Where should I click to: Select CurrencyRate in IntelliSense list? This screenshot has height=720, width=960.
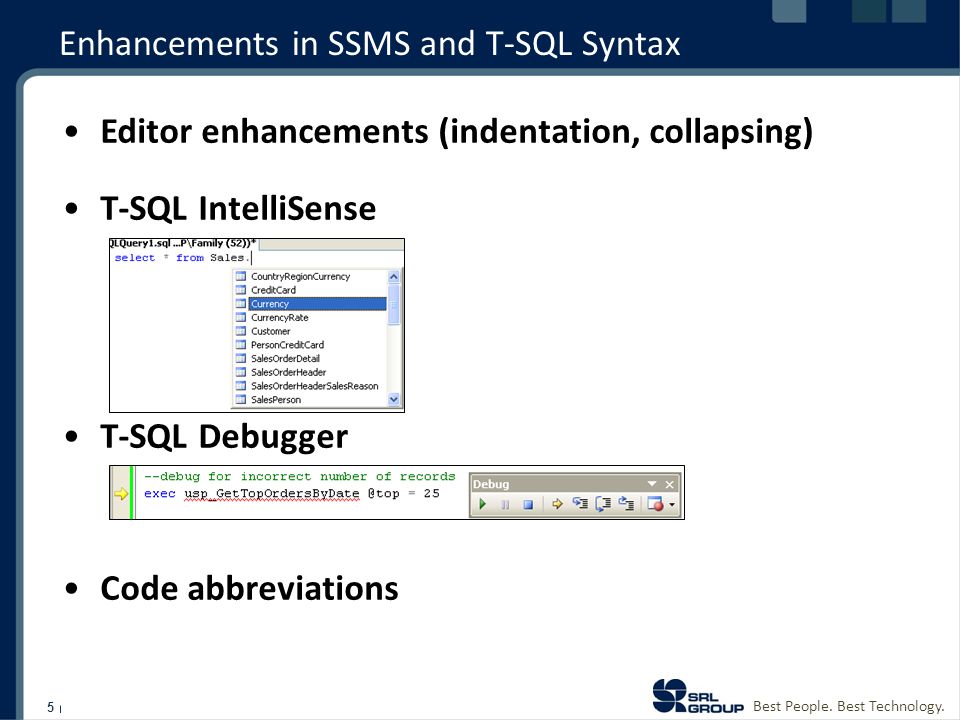pyautogui.click(x=280, y=318)
